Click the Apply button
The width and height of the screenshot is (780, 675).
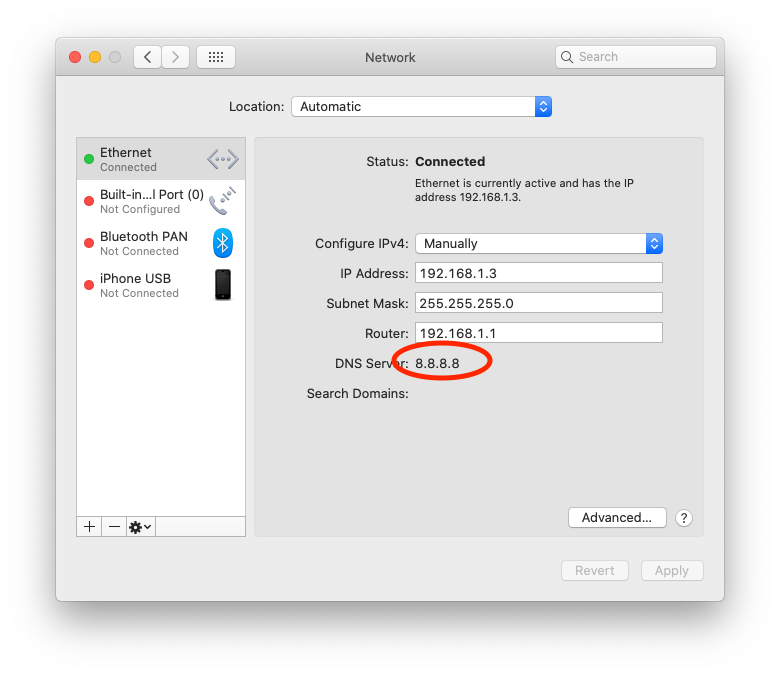672,571
